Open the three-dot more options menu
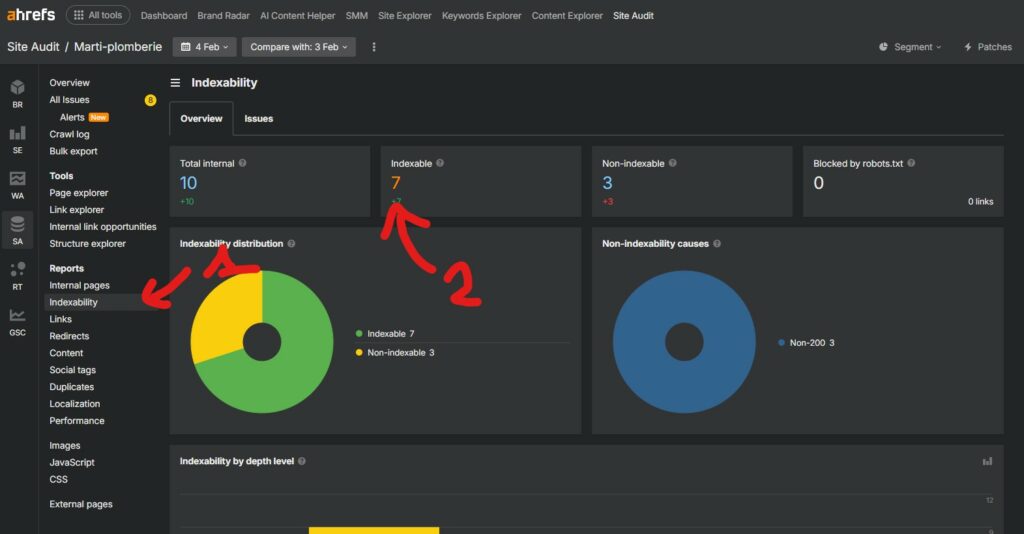Image resolution: width=1024 pixels, height=534 pixels. 374,47
